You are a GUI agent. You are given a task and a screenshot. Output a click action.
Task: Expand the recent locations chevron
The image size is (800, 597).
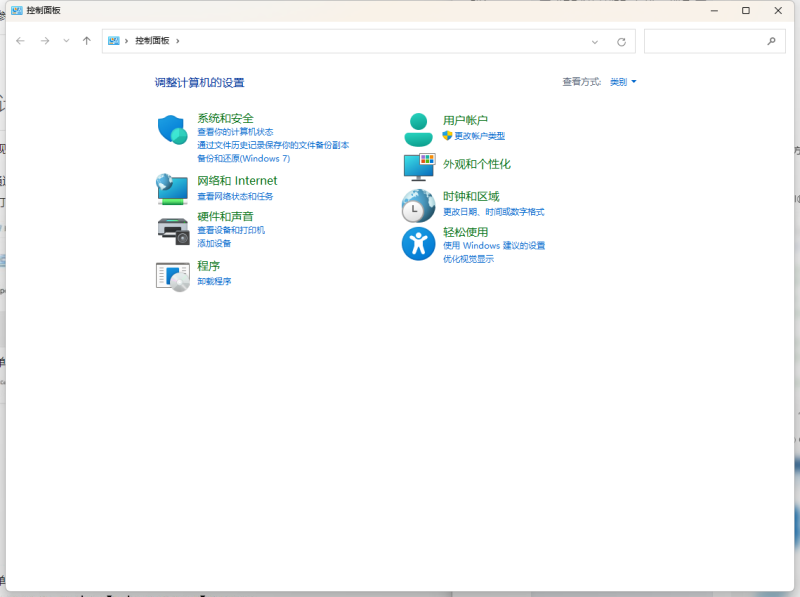tap(66, 41)
